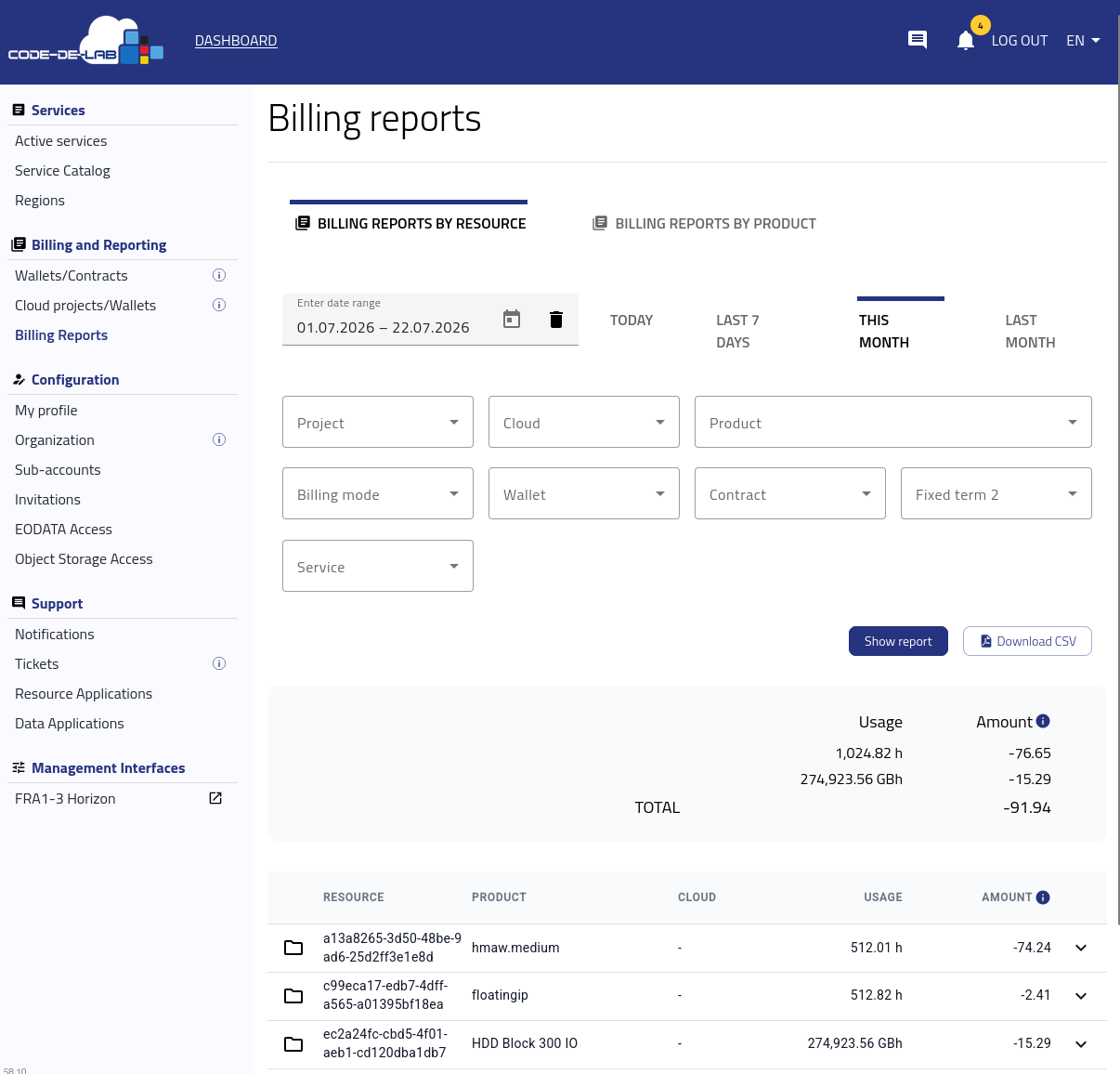1120x1074 pixels.
Task: Click info icon next to Wallets/Contracts
Action: [219, 275]
